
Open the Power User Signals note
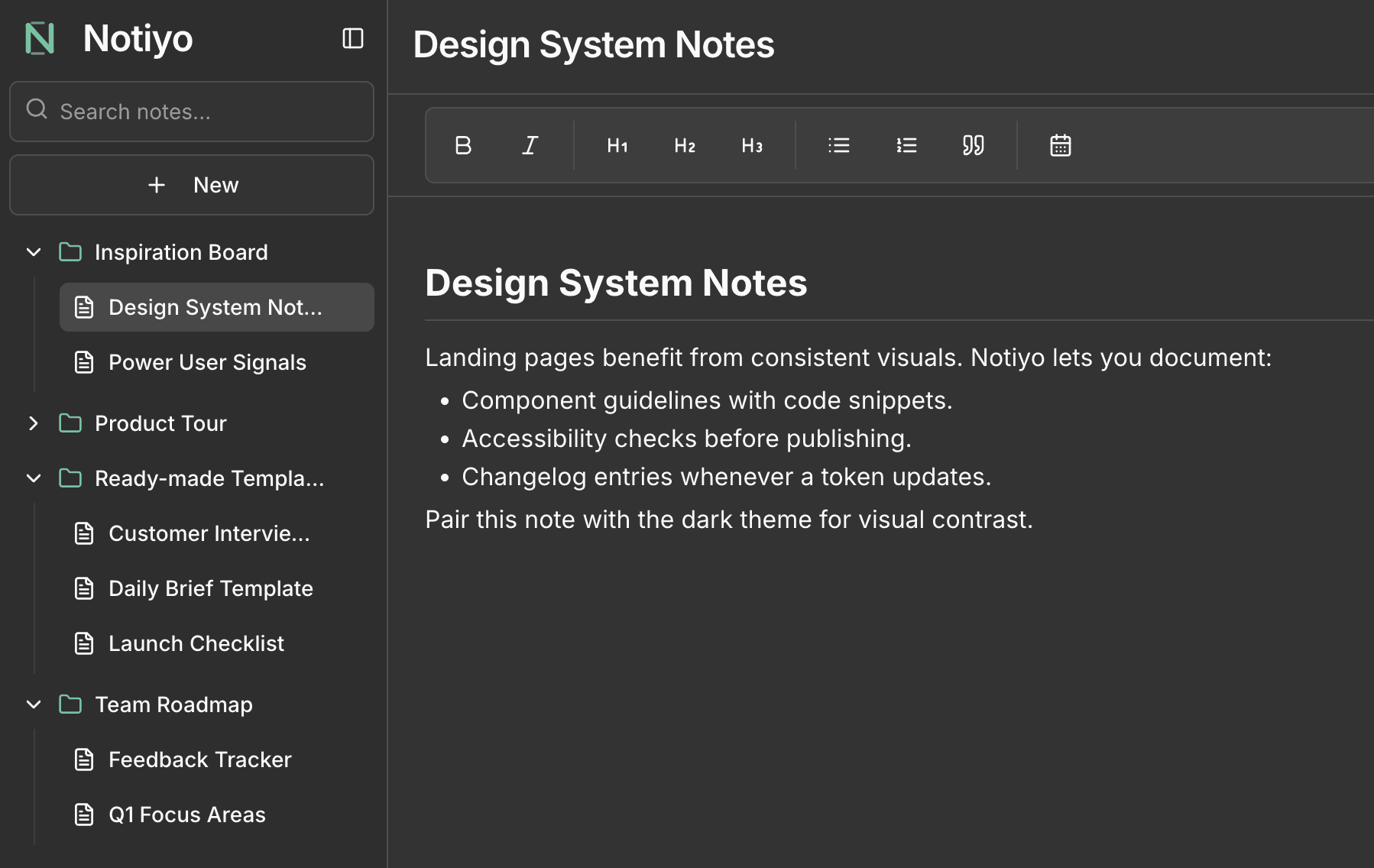[x=207, y=362]
